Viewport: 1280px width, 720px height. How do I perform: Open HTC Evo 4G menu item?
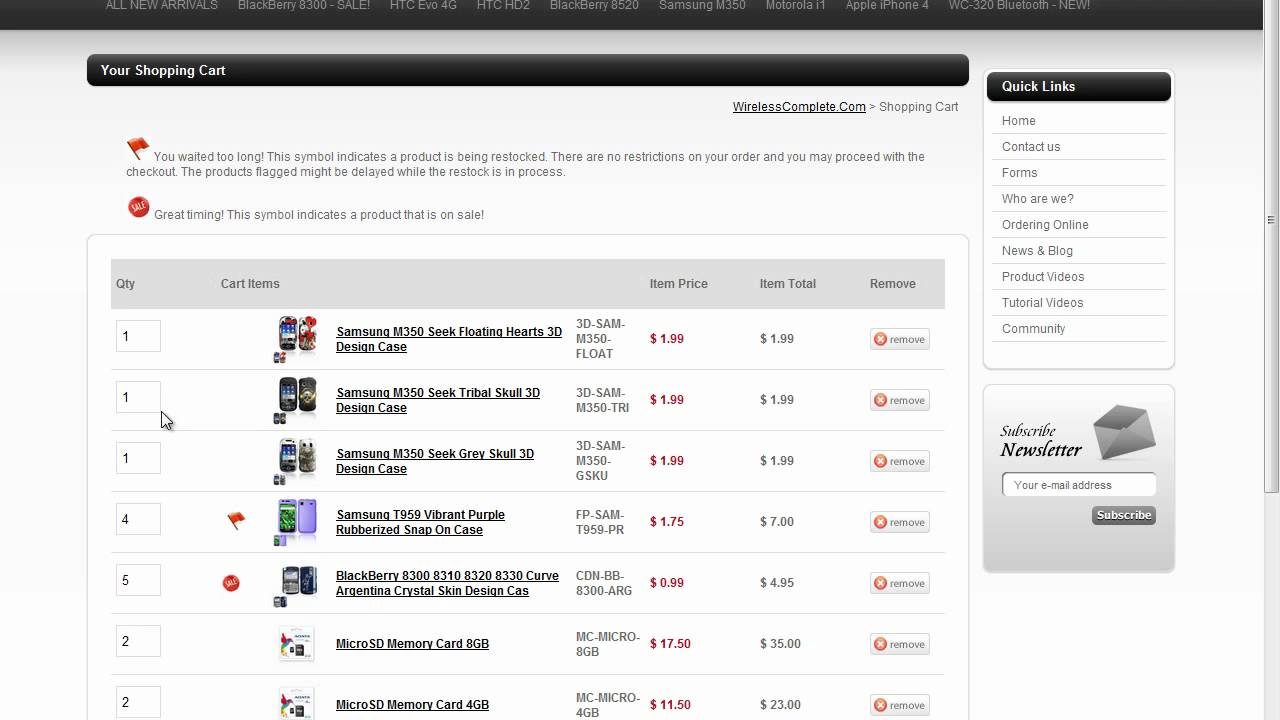coord(423,6)
